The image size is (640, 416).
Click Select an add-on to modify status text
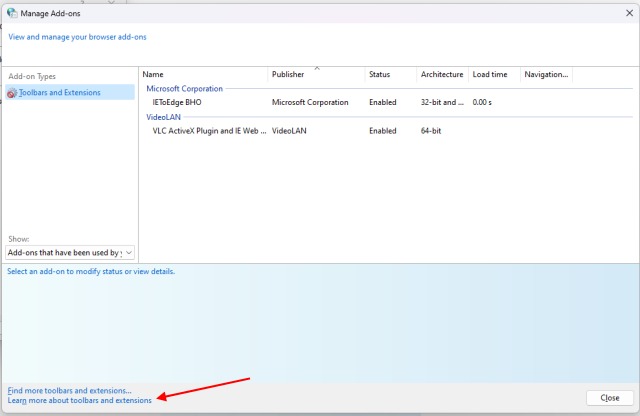pos(91,271)
